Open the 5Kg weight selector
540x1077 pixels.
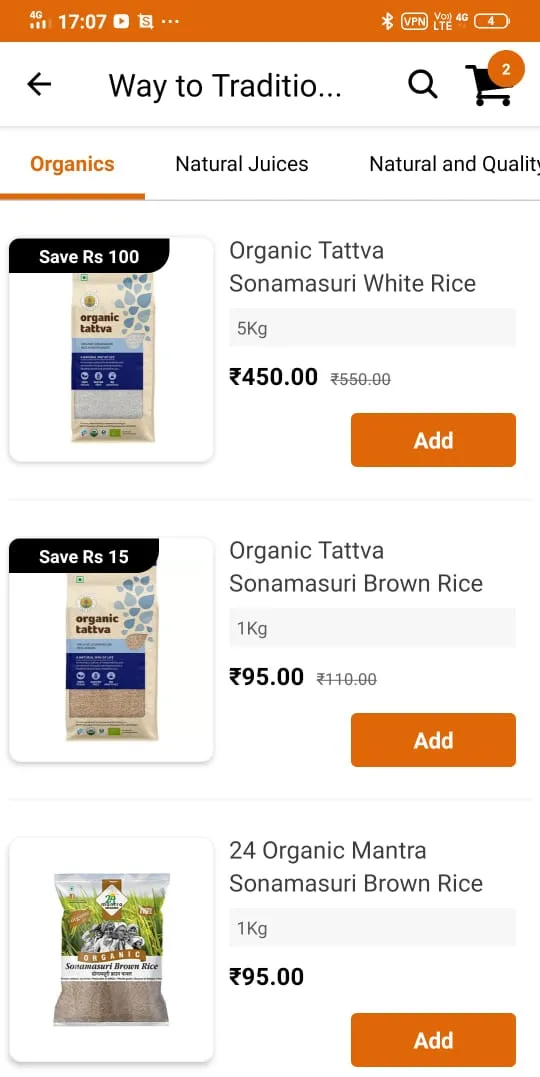tap(372, 328)
